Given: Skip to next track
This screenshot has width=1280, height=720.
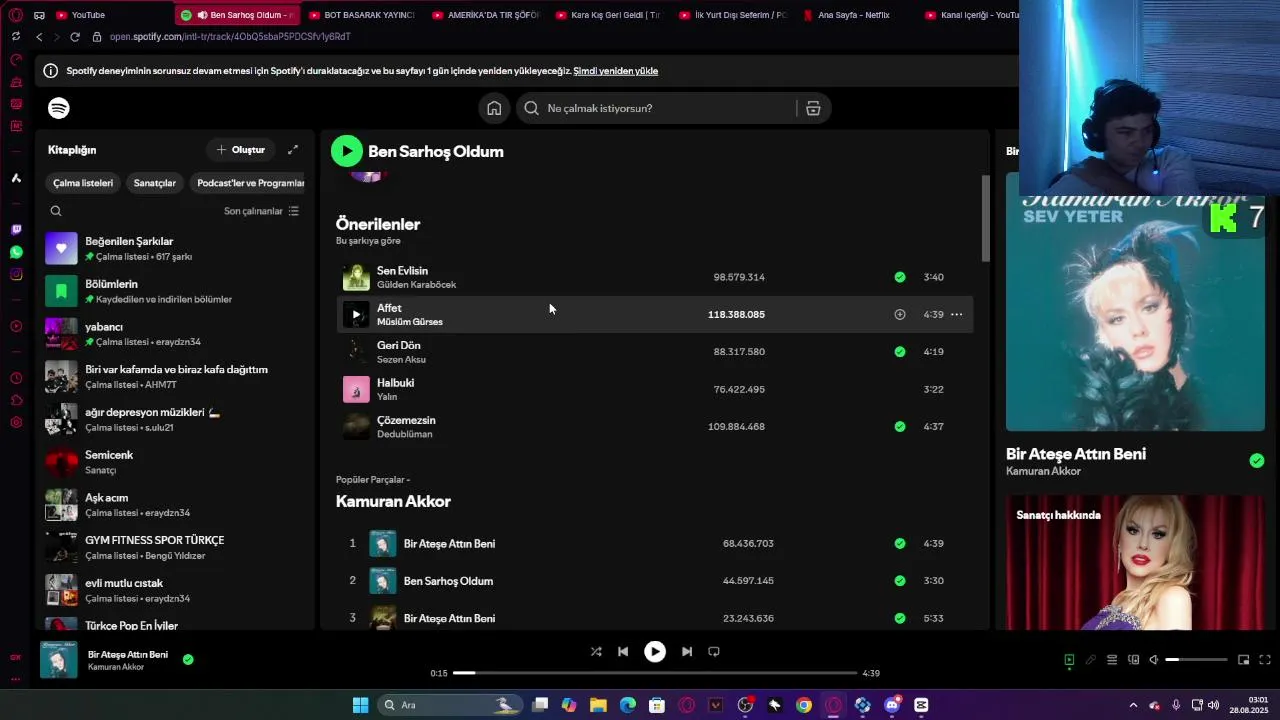Looking at the screenshot, I should (687, 651).
